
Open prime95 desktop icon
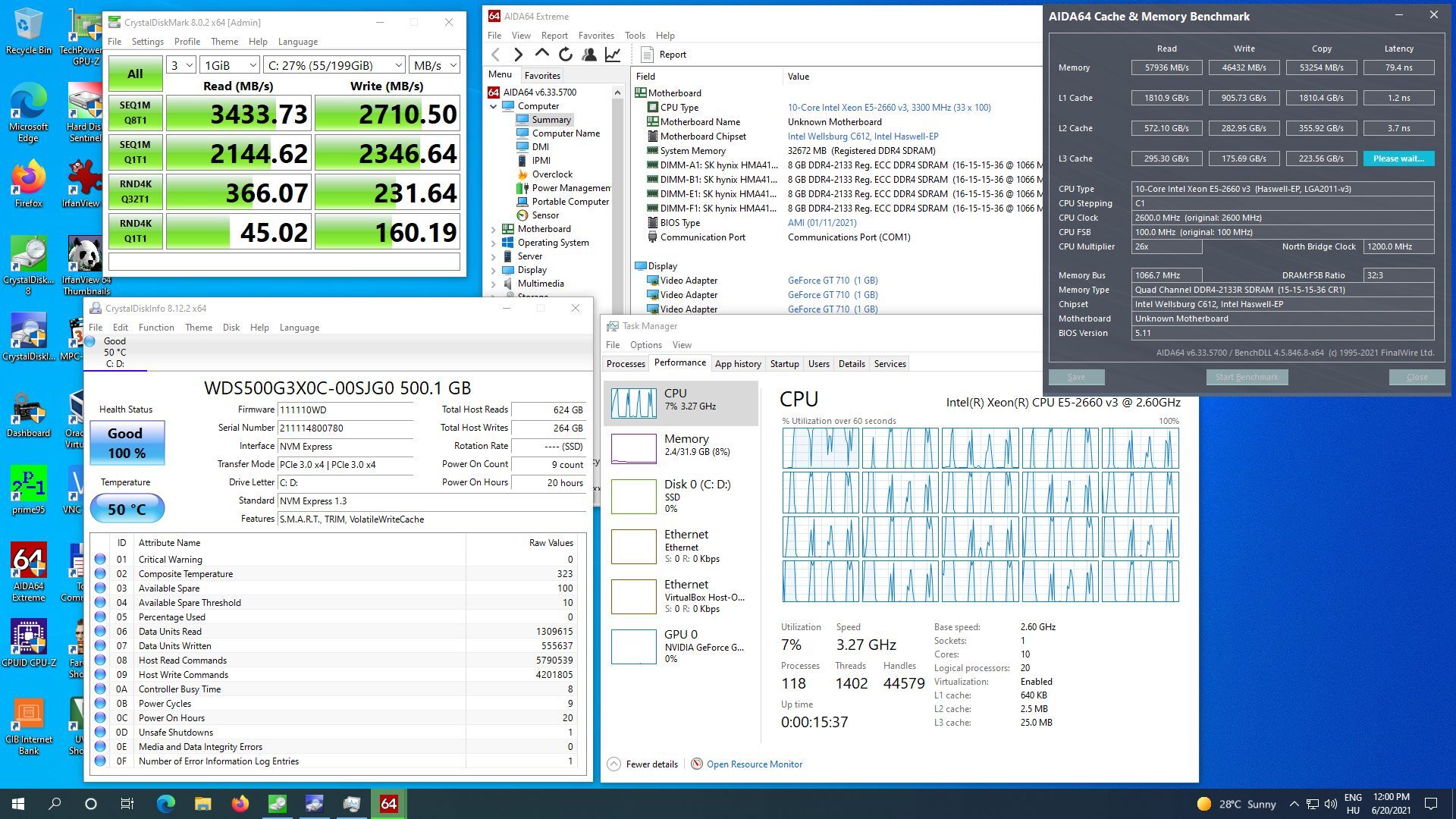click(29, 490)
